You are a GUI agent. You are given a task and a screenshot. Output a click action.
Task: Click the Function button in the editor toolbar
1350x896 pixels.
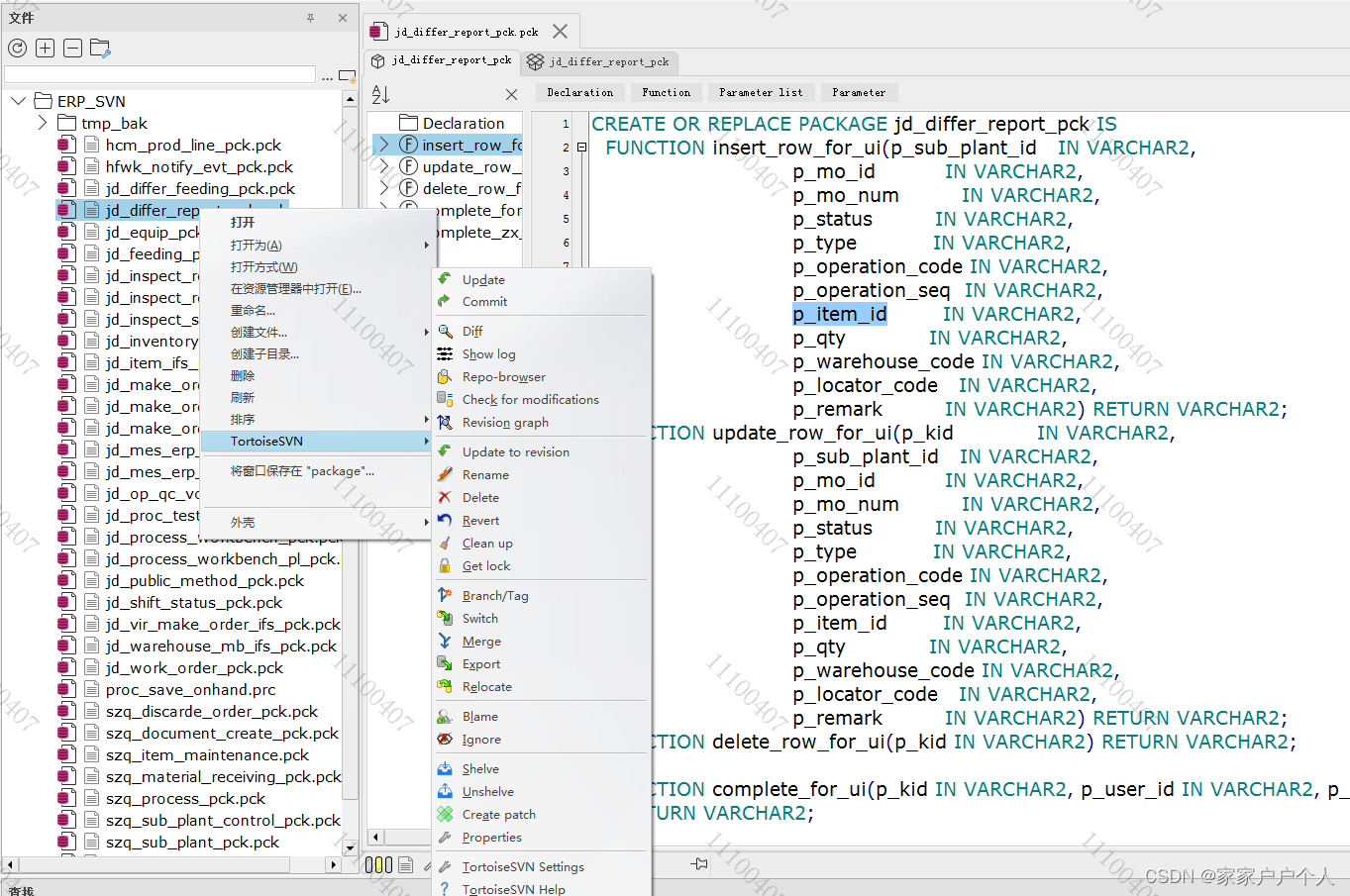666,92
